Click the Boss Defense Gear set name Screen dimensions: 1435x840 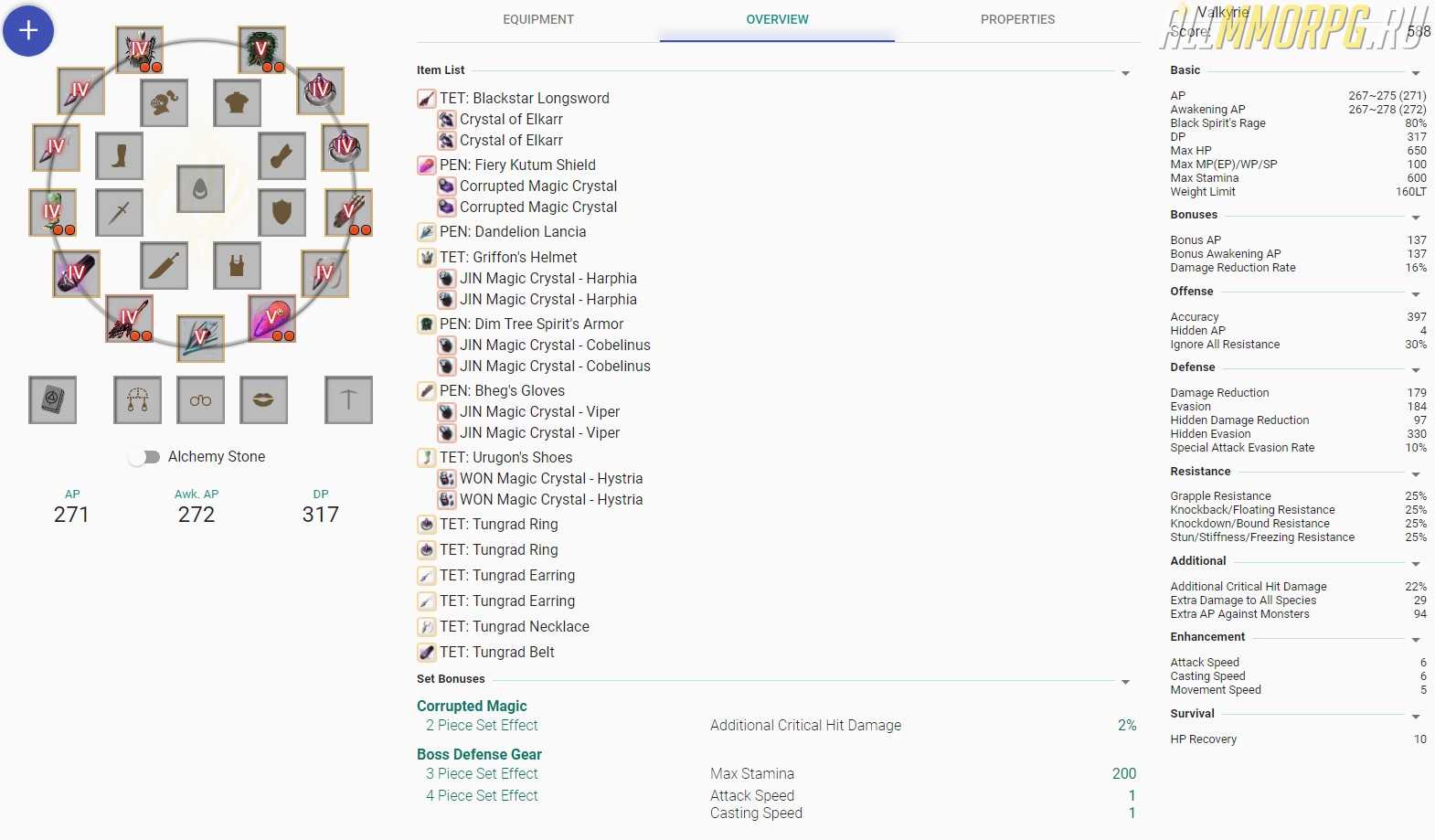tap(479, 754)
